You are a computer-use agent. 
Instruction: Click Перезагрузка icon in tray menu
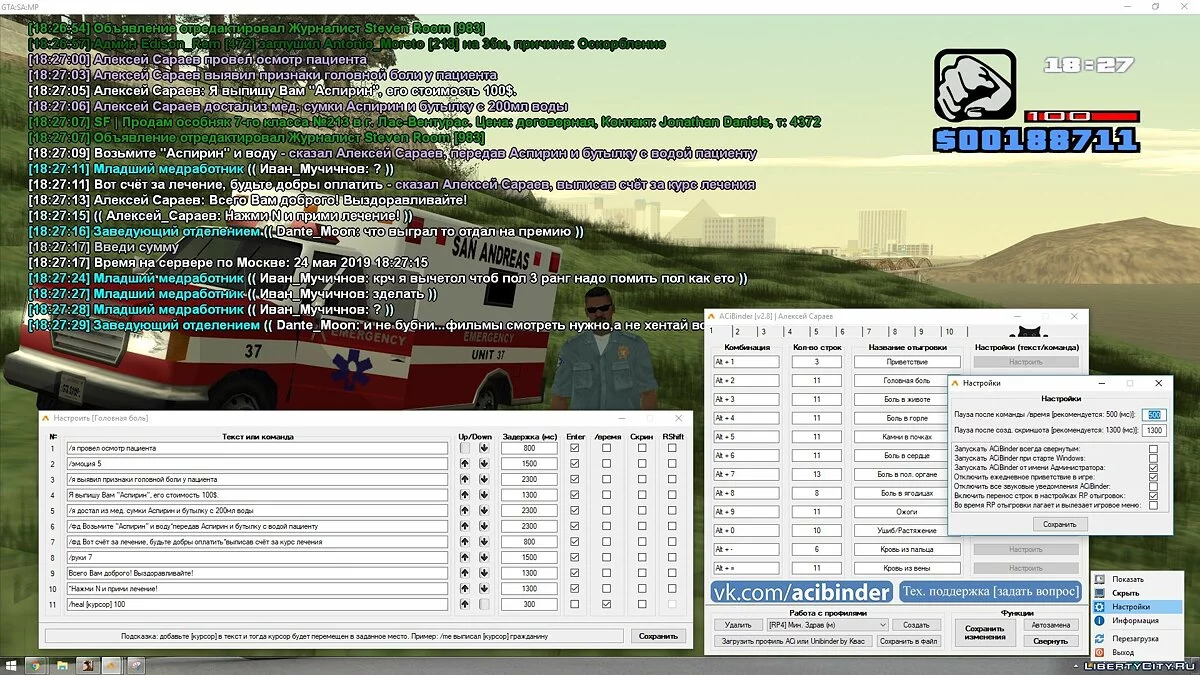point(1100,638)
